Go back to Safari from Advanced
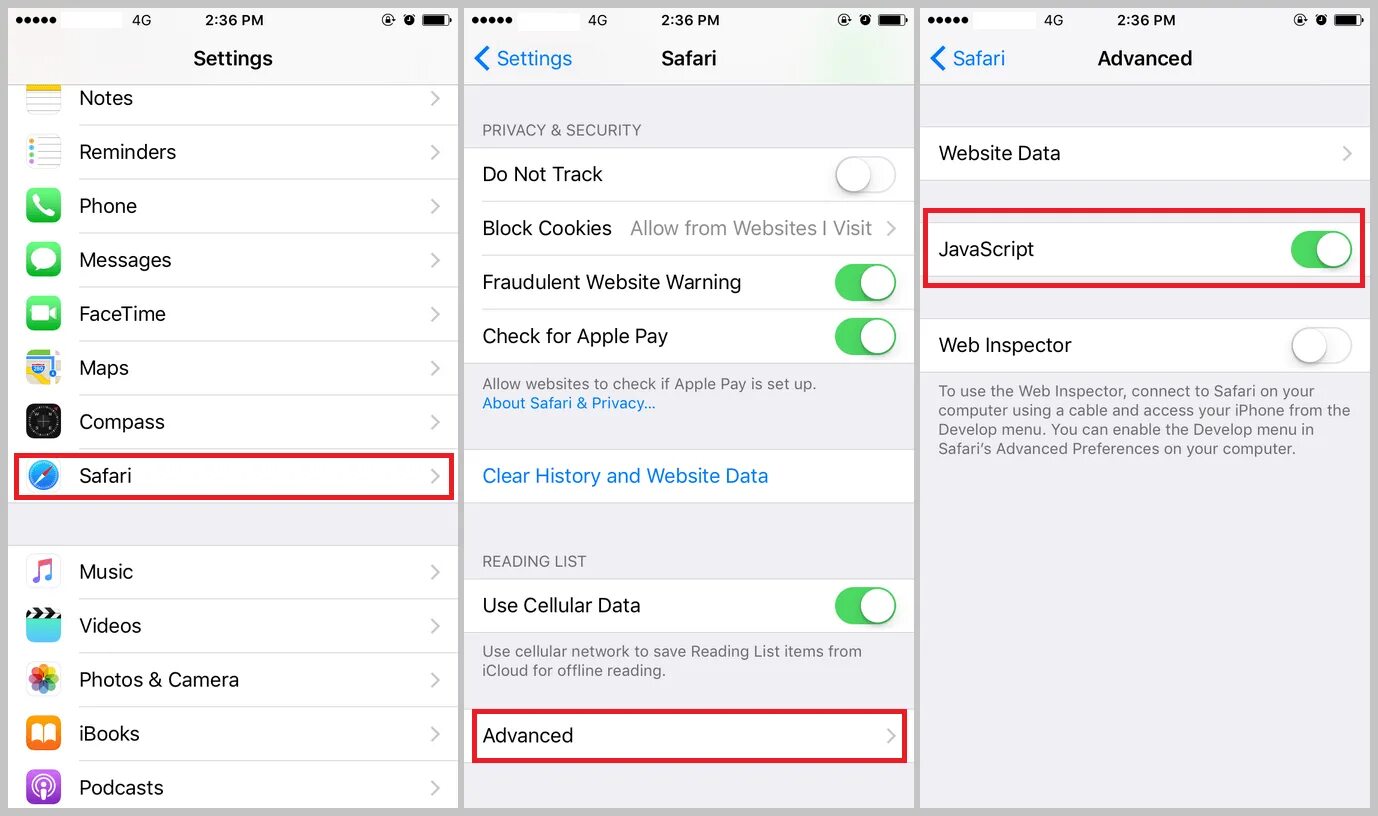The image size is (1378, 816). tap(968, 59)
